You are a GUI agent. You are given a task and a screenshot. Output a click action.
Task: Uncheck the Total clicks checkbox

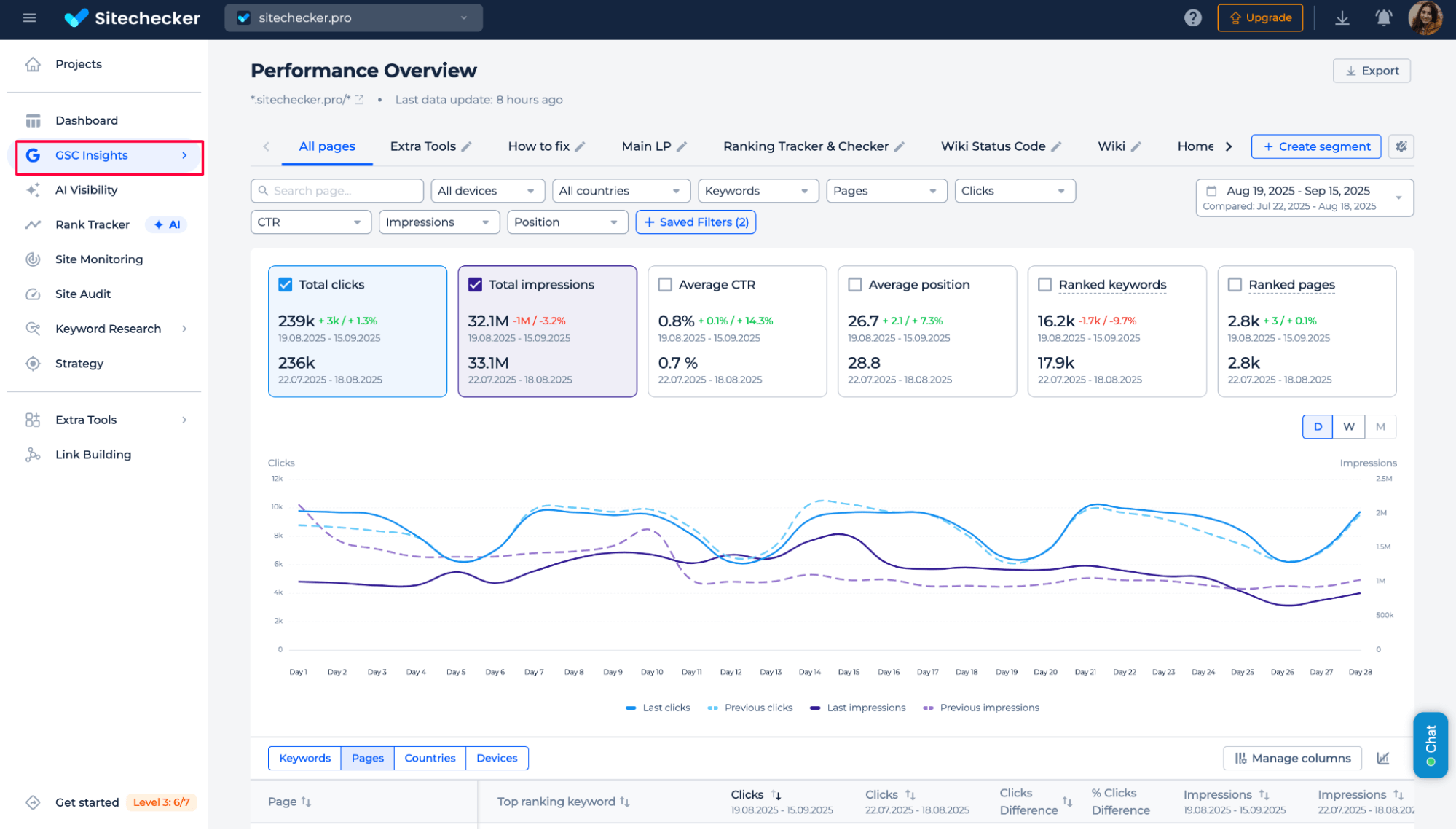click(x=286, y=285)
